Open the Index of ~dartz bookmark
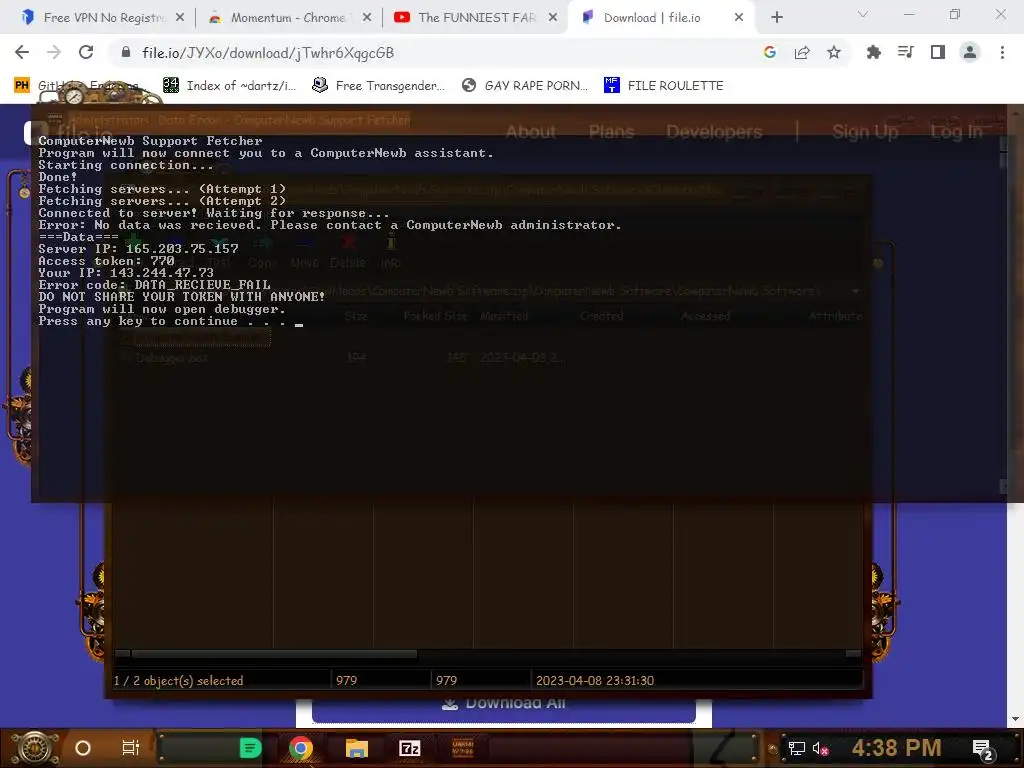The height and width of the screenshot is (768, 1024). pos(229,86)
